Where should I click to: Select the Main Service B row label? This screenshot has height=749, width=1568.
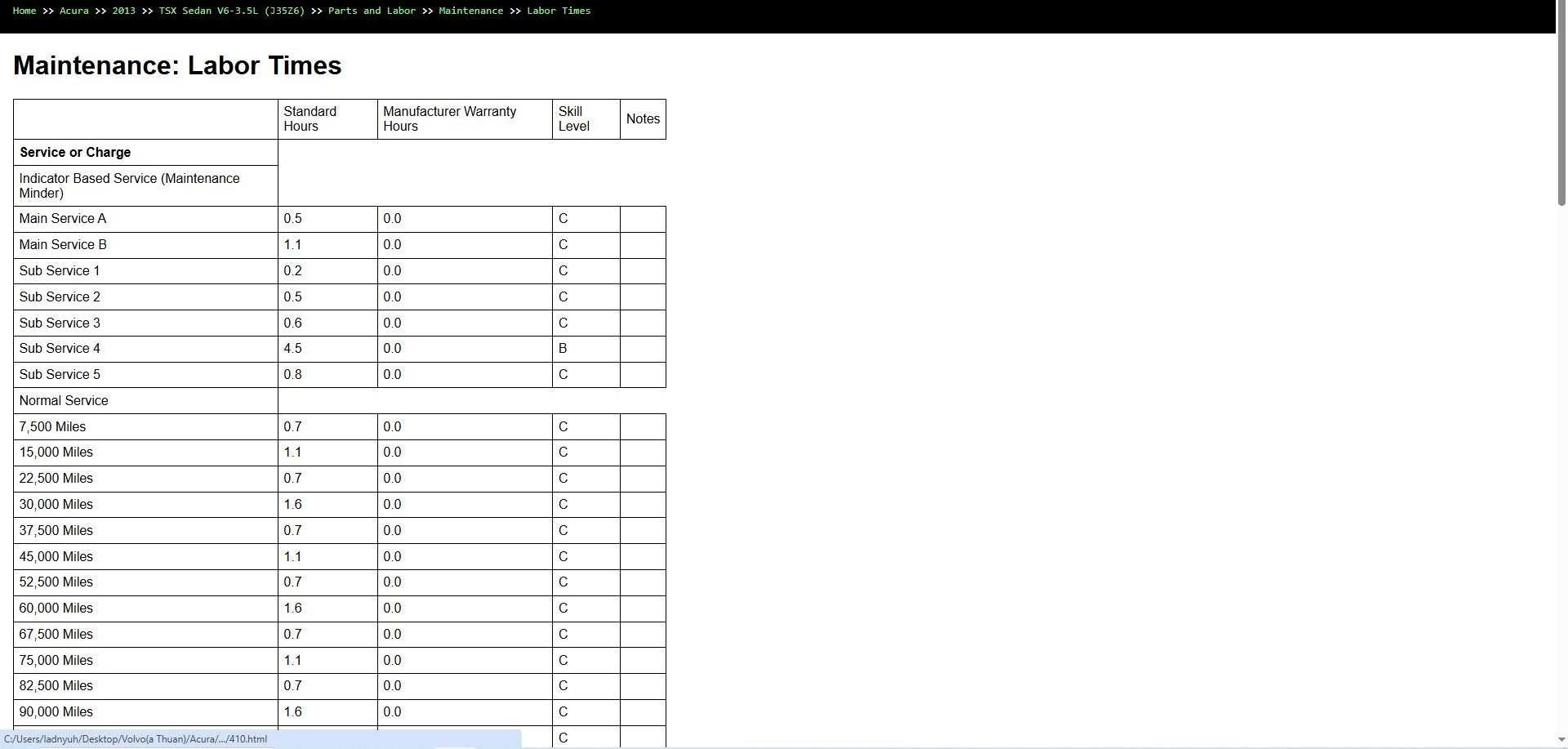[63, 245]
